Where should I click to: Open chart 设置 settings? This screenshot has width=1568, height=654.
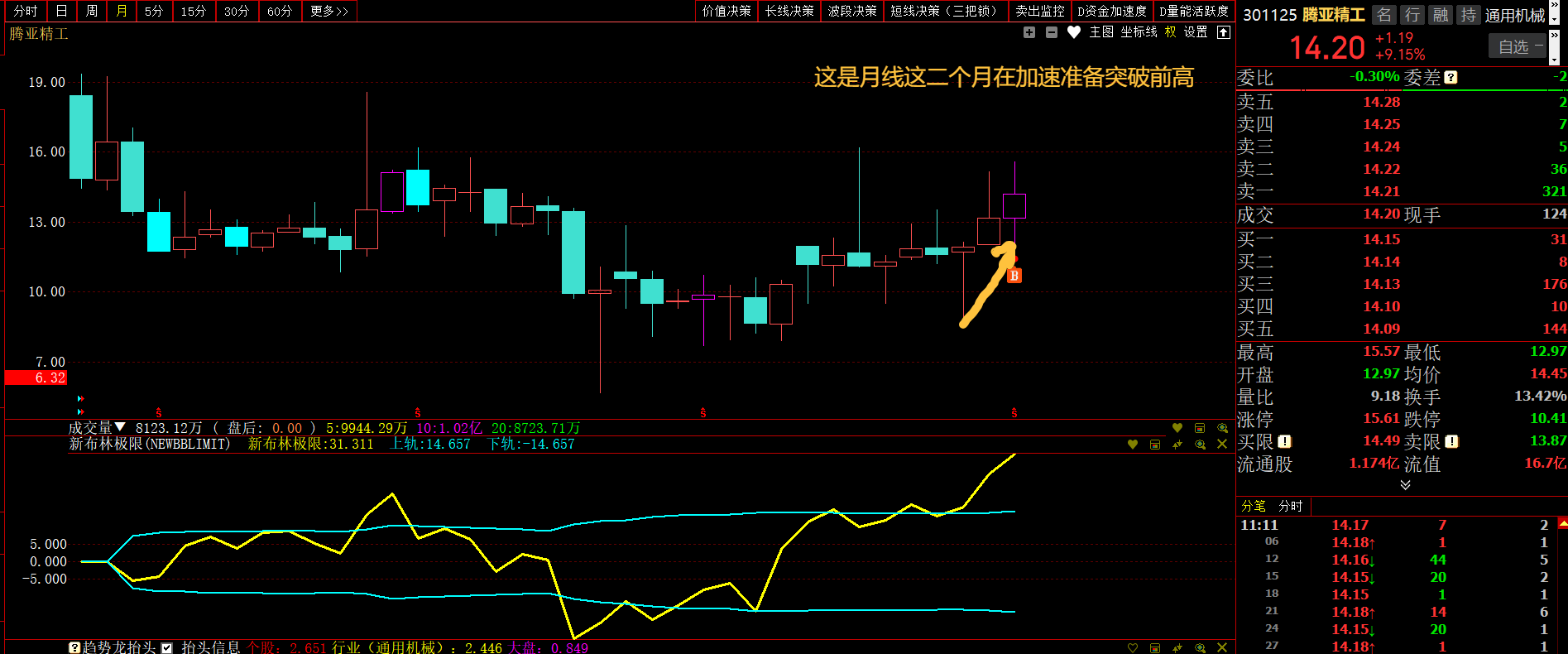point(1196,32)
